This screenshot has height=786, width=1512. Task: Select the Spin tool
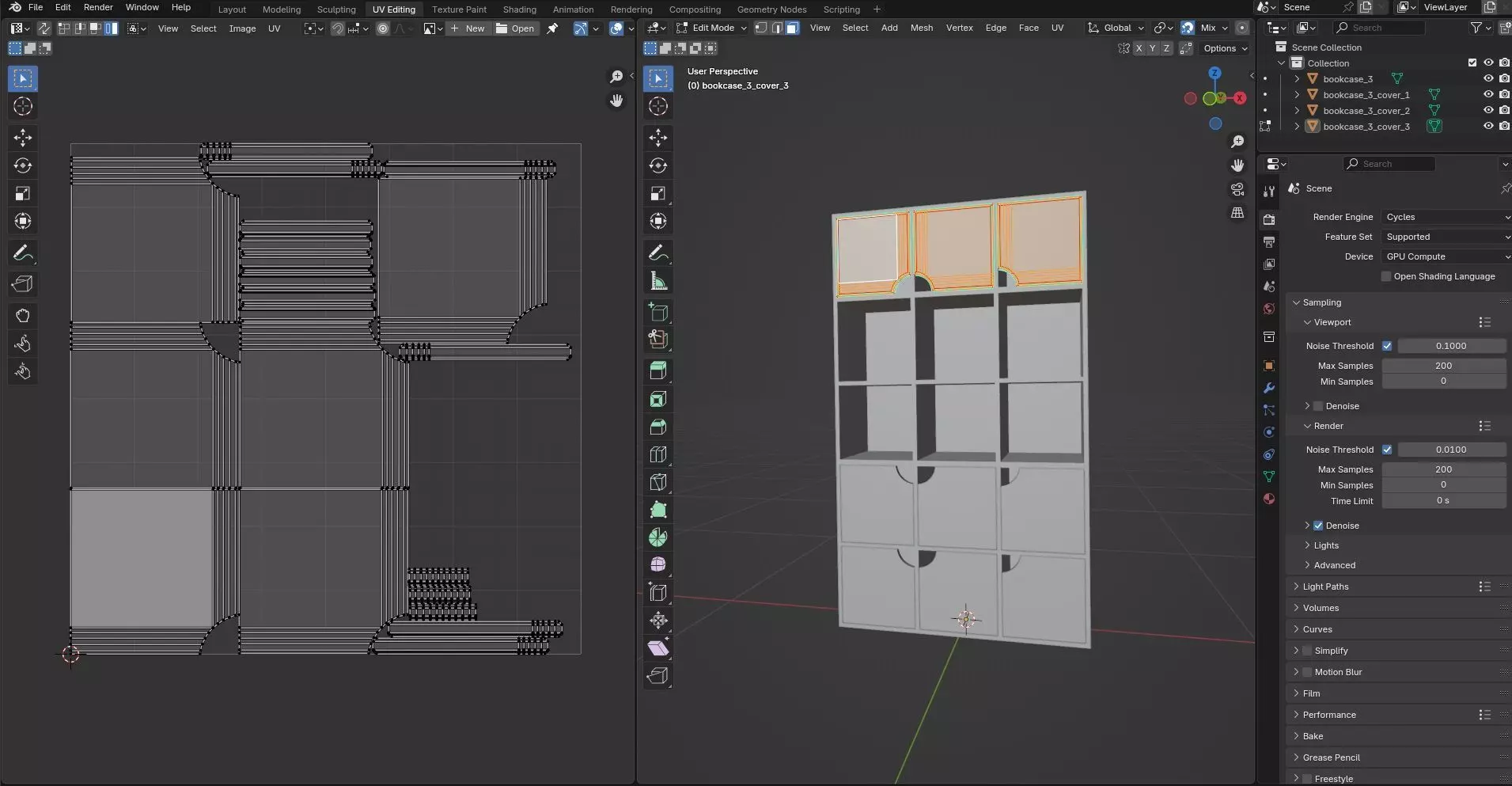click(x=658, y=537)
